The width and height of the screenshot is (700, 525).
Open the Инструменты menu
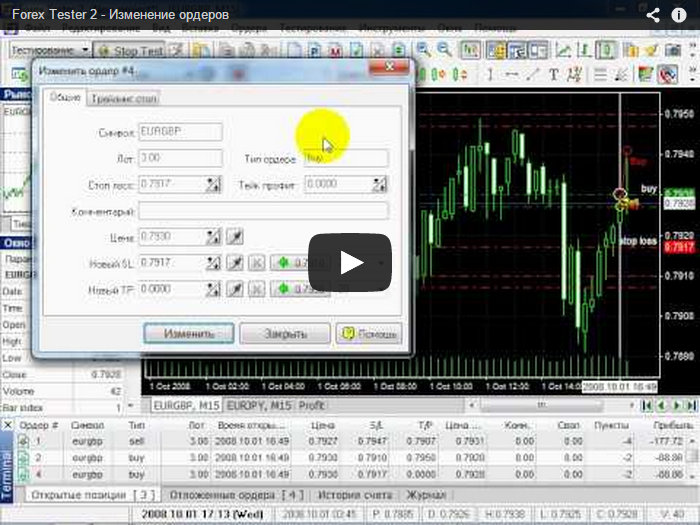(392, 29)
